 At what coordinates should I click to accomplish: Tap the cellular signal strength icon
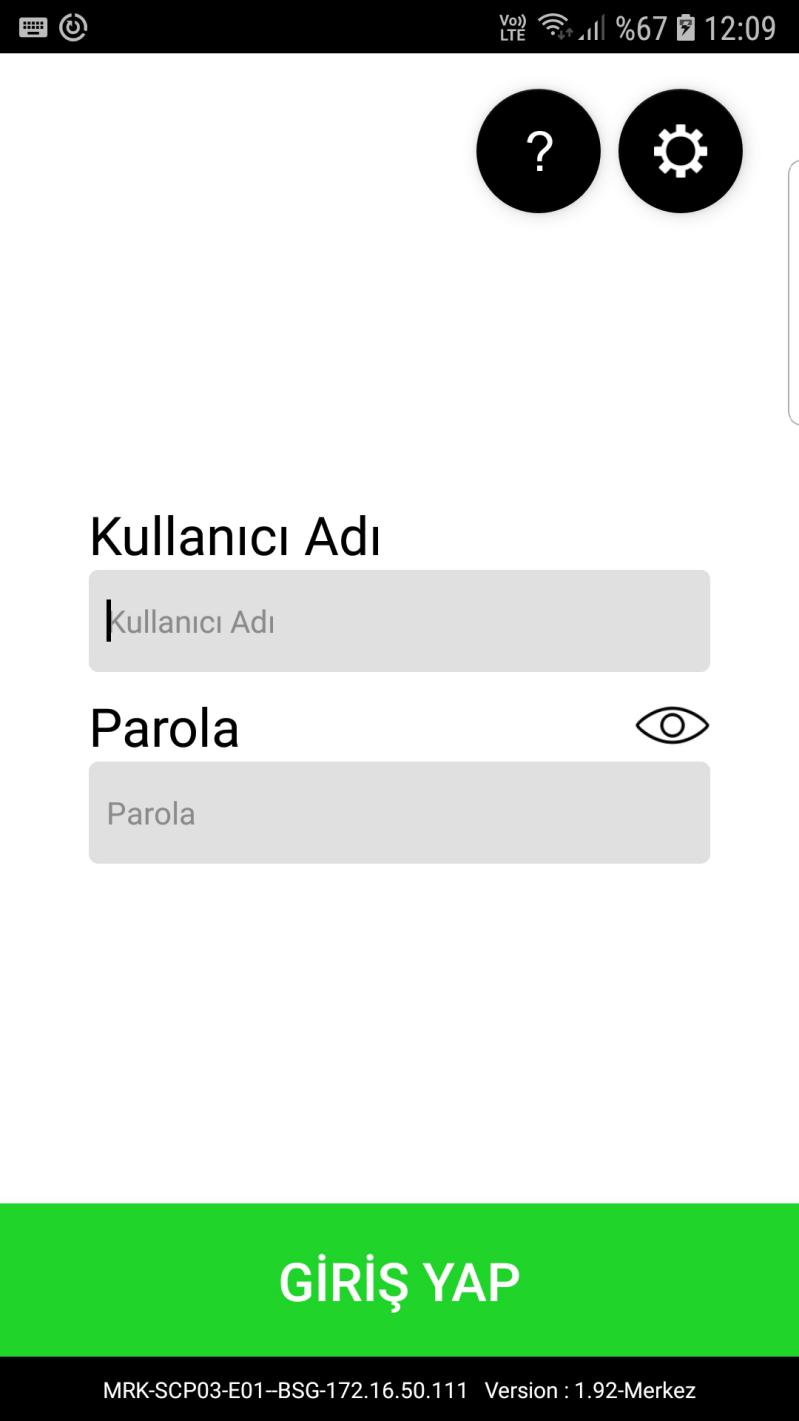pyautogui.click(x=593, y=28)
